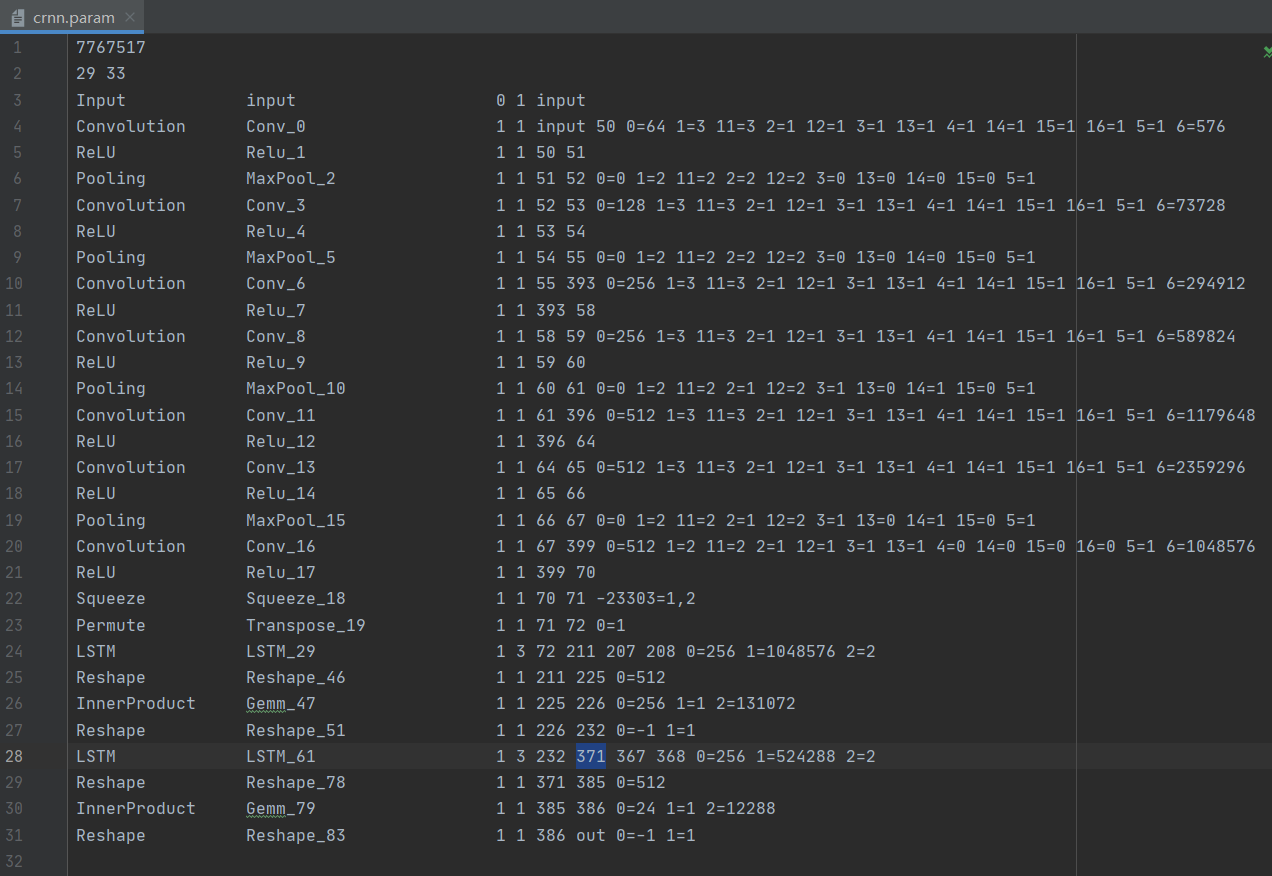Click line number 15 in the gutter
The height and width of the screenshot is (876, 1272).
click(x=13, y=416)
